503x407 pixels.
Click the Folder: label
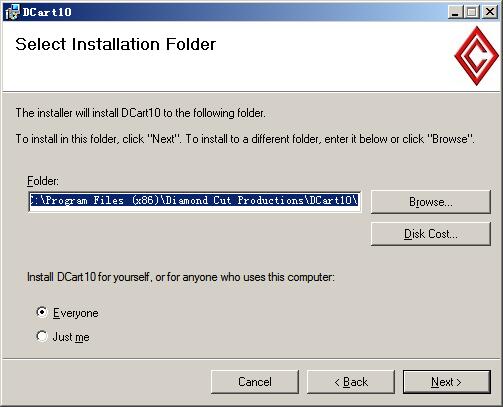coord(43,181)
